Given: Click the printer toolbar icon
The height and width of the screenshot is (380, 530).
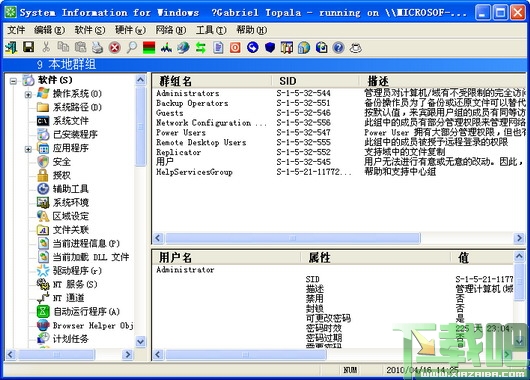Looking at the screenshot, I should tap(97, 48).
